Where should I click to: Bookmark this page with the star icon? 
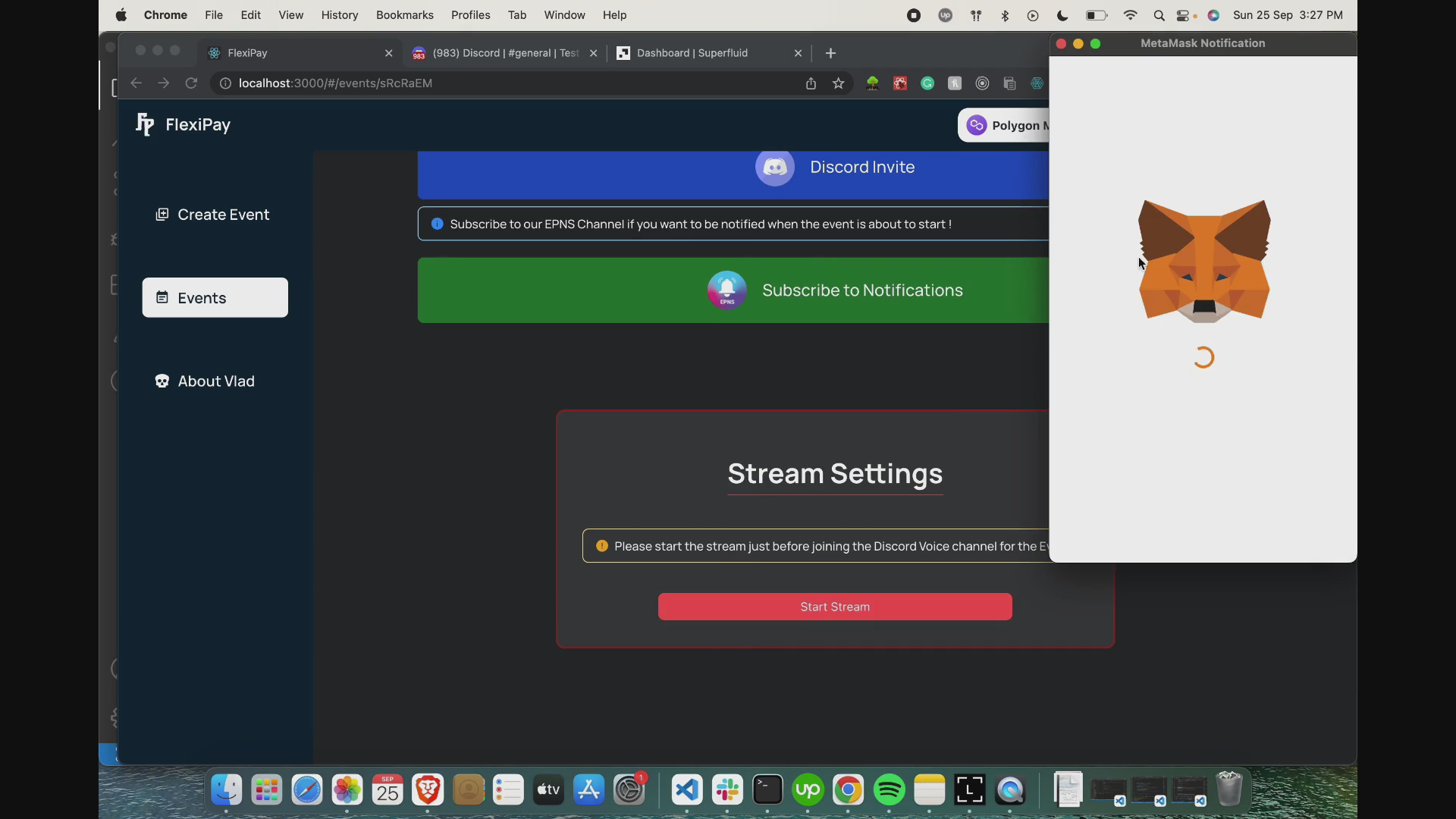[838, 83]
